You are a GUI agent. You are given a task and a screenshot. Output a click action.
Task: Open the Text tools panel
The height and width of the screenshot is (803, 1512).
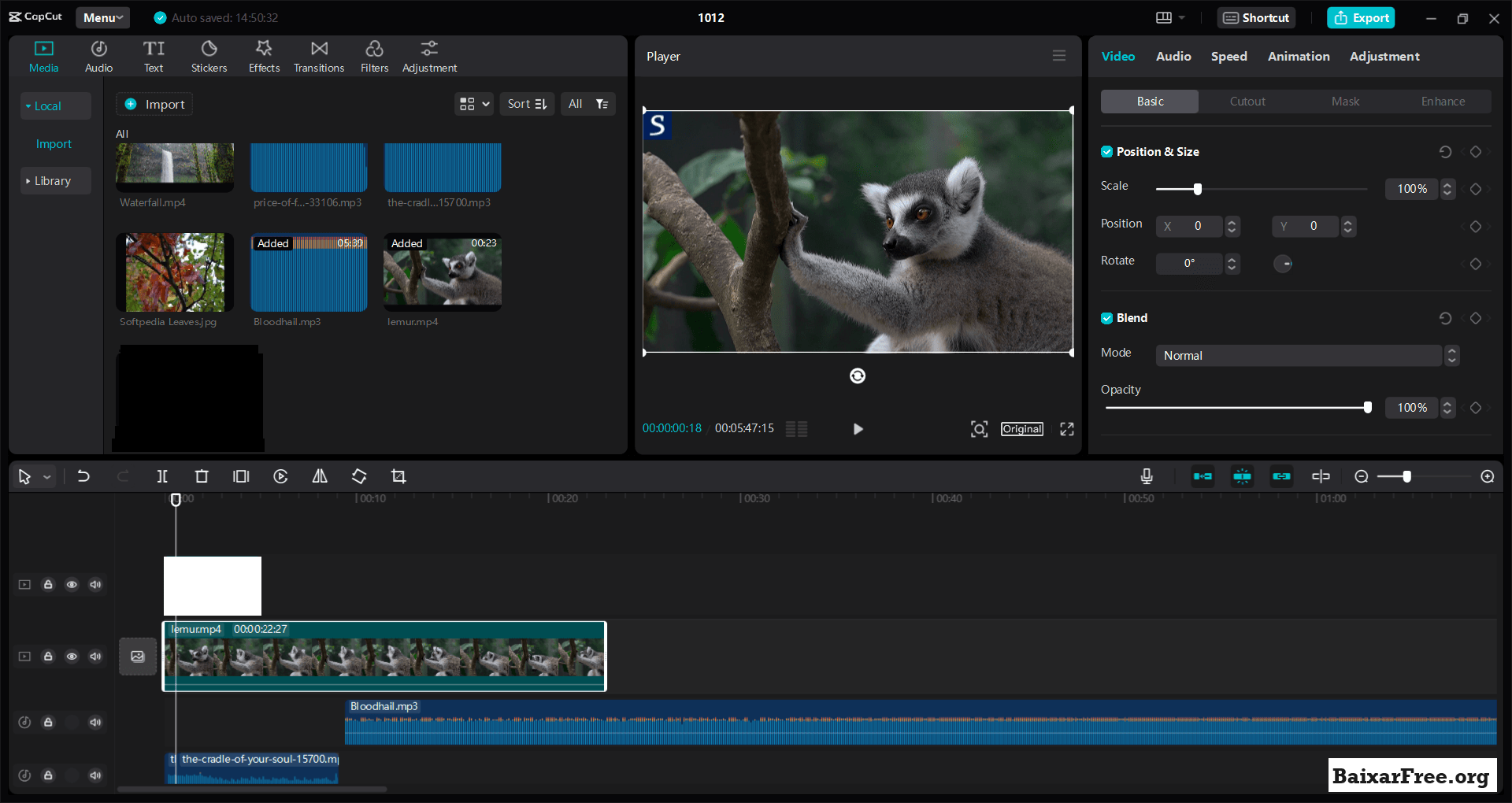click(x=154, y=57)
